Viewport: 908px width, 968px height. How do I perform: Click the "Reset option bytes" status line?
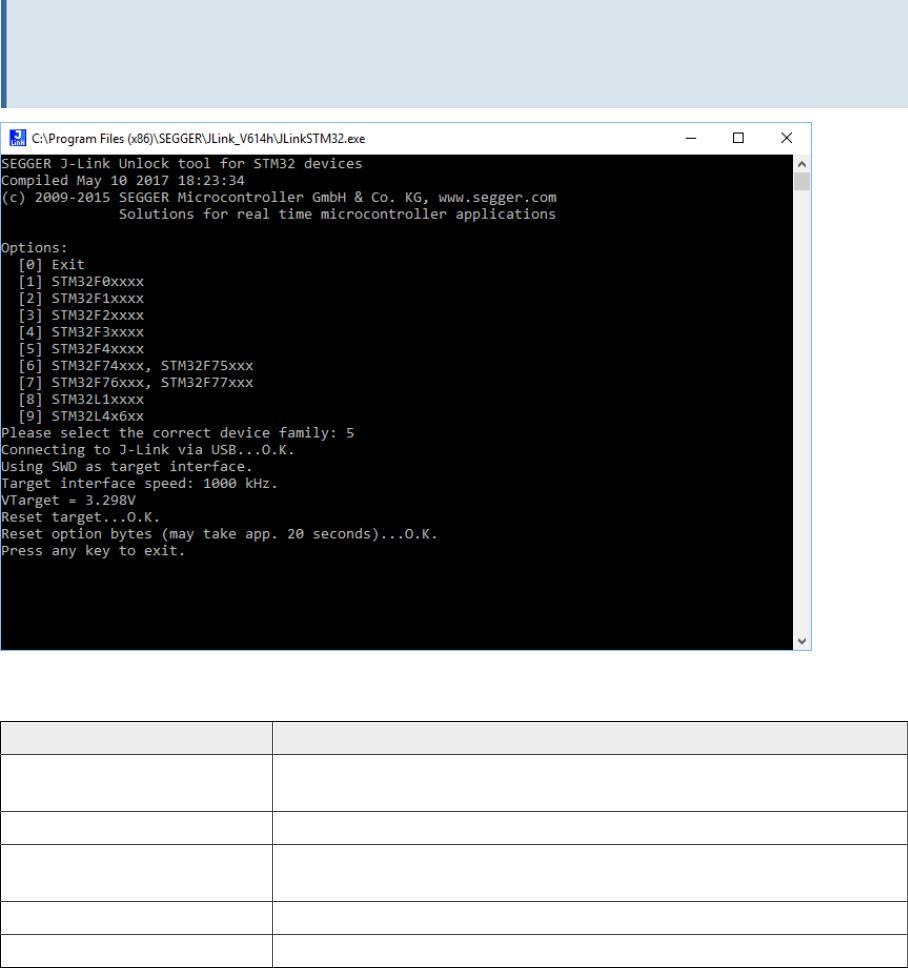[219, 534]
